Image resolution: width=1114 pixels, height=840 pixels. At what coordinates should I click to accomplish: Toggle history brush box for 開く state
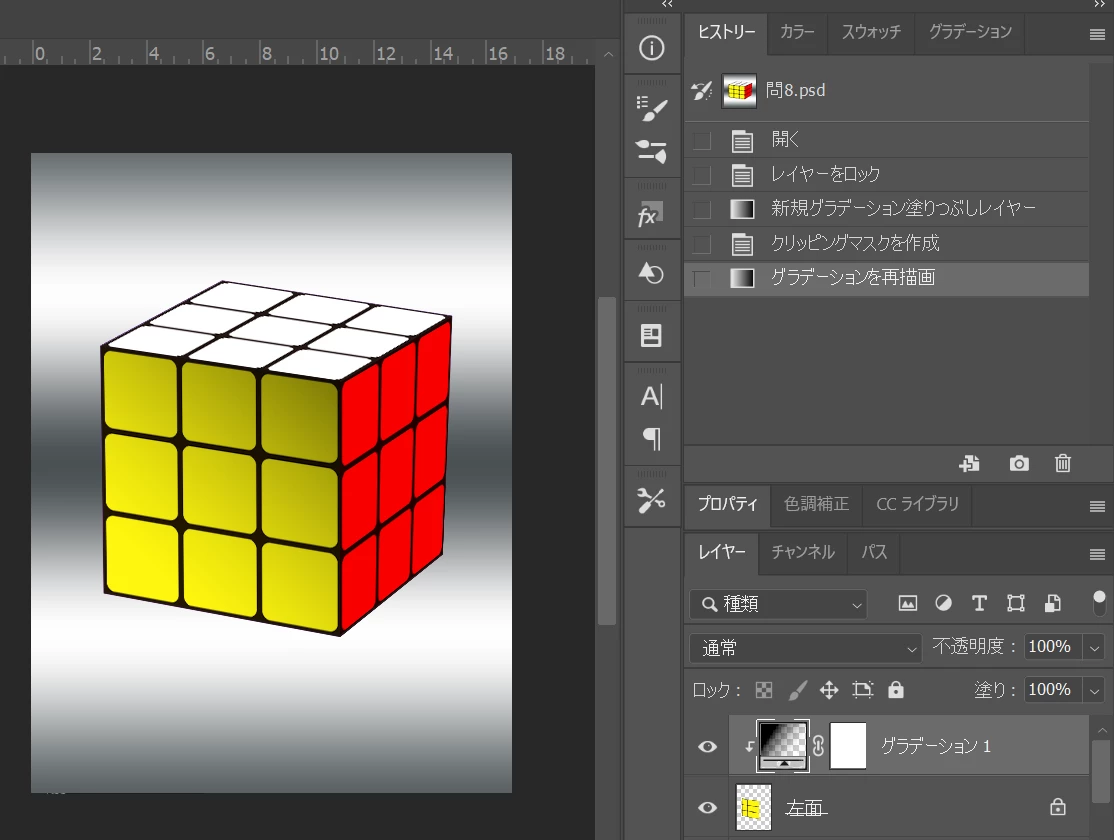click(x=702, y=141)
